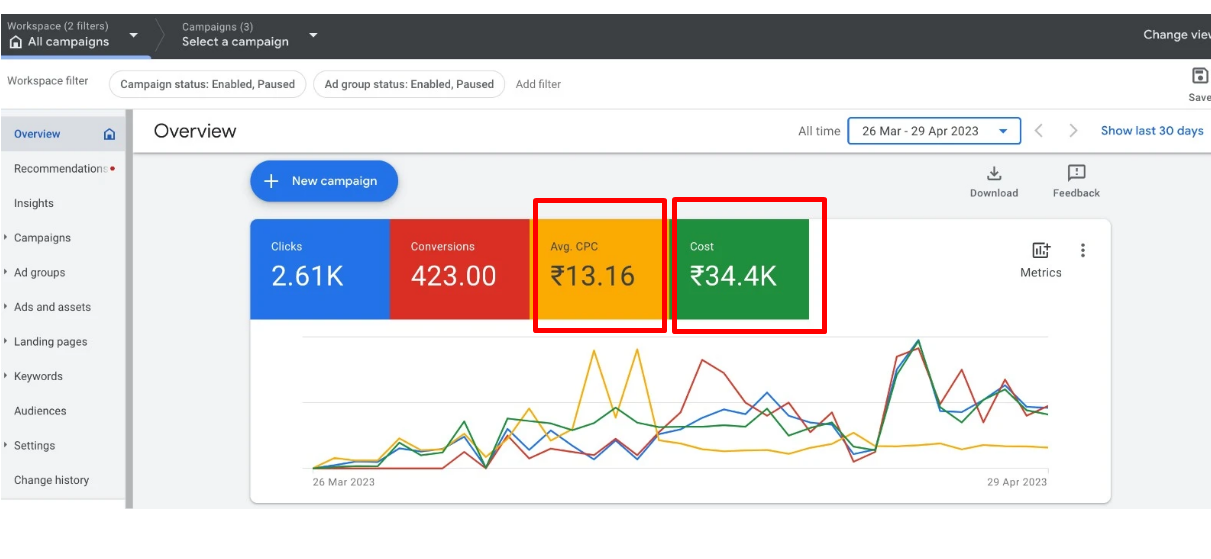Image resolution: width=1211 pixels, height=559 pixels.
Task: Open Insights from the sidebar
Action: (34, 203)
